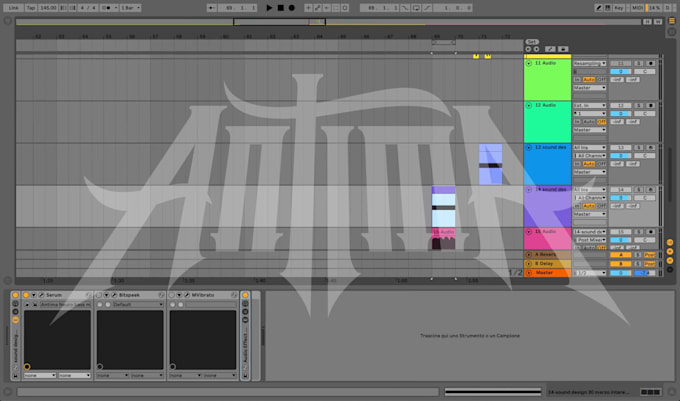This screenshot has height=401, width=680.
Task: Arm track 12 Audio for recording
Action: [650, 105]
